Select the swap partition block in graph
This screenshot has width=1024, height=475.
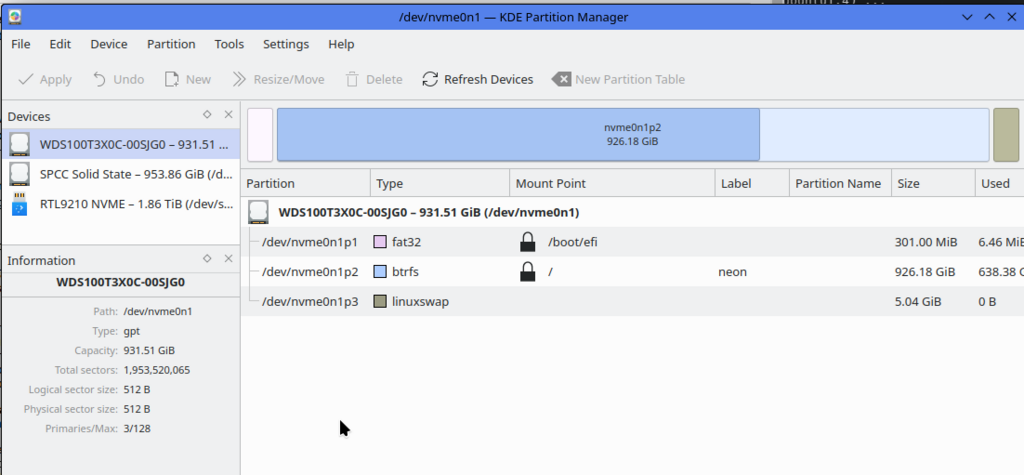[x=1006, y=135]
